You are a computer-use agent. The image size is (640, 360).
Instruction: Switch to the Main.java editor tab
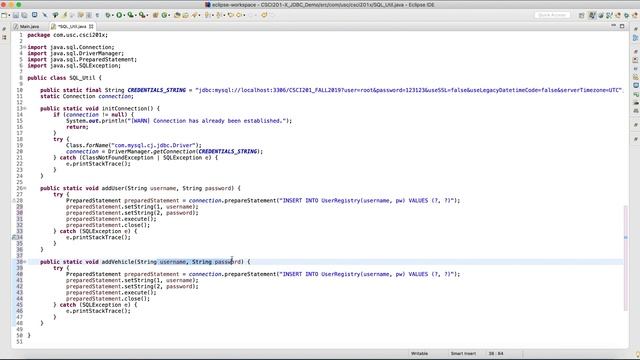[27, 27]
